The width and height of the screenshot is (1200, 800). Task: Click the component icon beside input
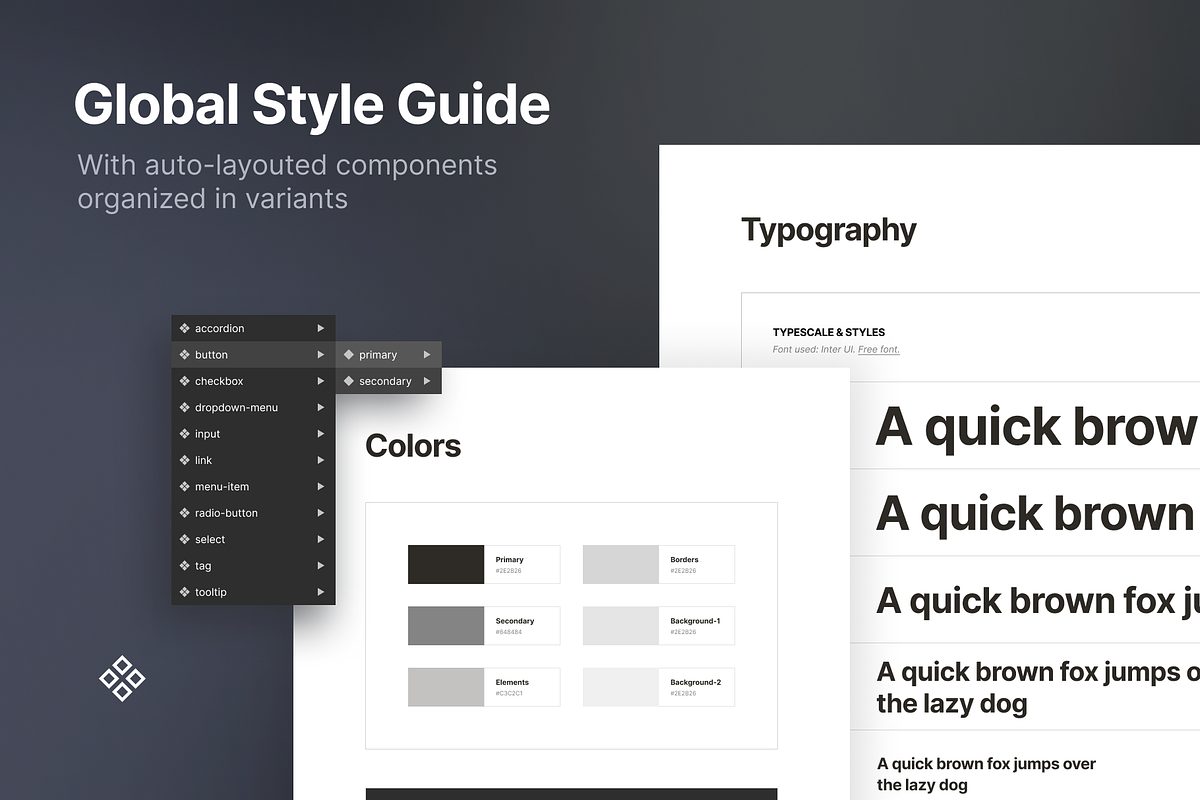[x=185, y=434]
